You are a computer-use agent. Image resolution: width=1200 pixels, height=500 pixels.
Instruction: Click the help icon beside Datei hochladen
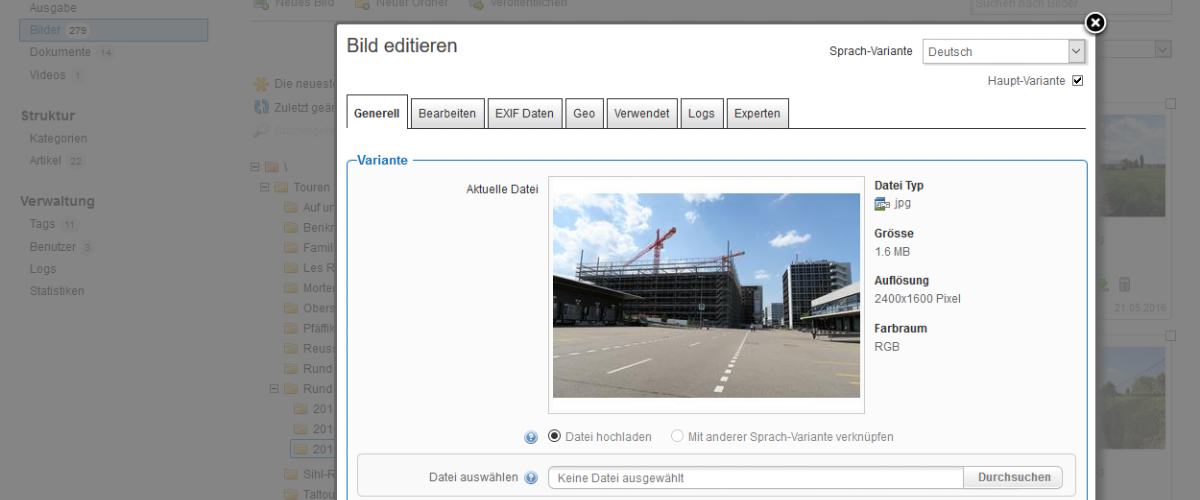tap(531, 437)
